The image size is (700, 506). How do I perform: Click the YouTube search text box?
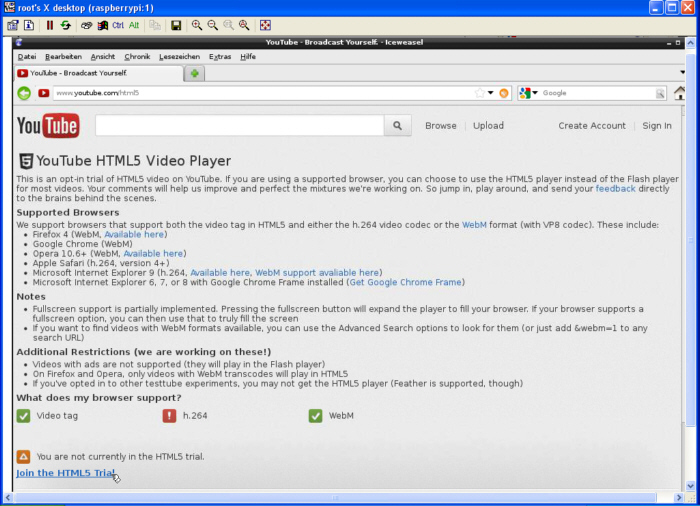click(240, 126)
